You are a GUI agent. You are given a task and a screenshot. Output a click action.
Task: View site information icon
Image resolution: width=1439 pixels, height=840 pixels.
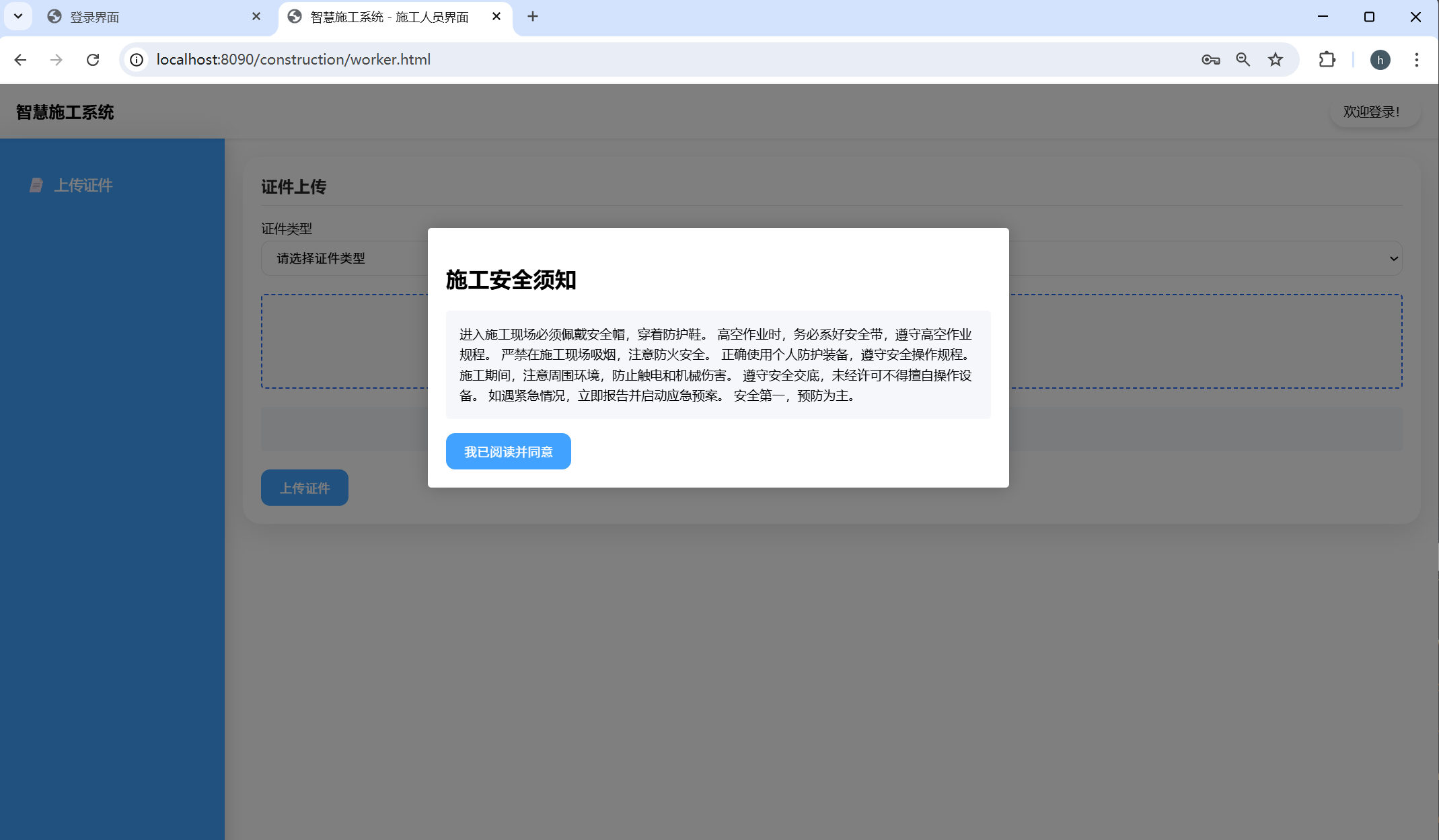point(137,60)
